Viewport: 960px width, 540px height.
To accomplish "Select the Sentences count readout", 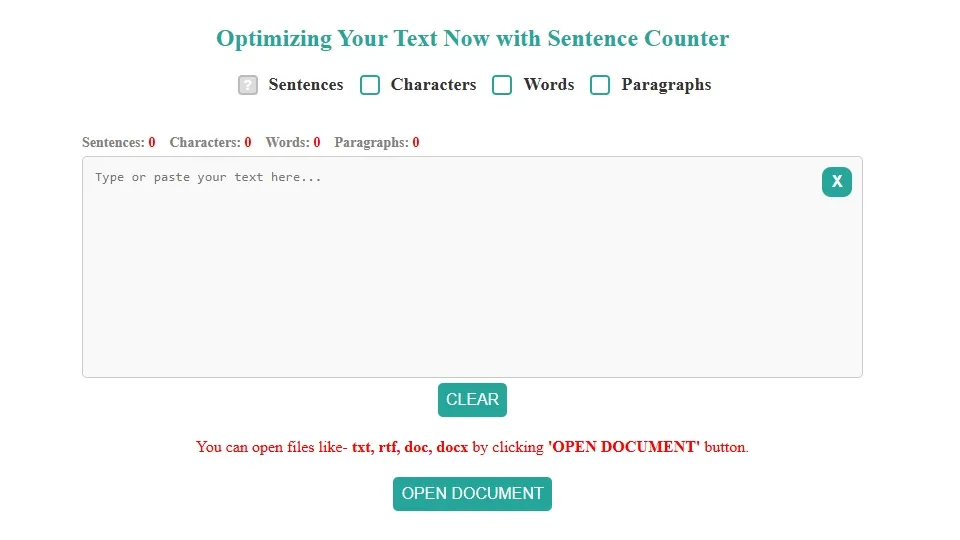I will (x=119, y=143).
